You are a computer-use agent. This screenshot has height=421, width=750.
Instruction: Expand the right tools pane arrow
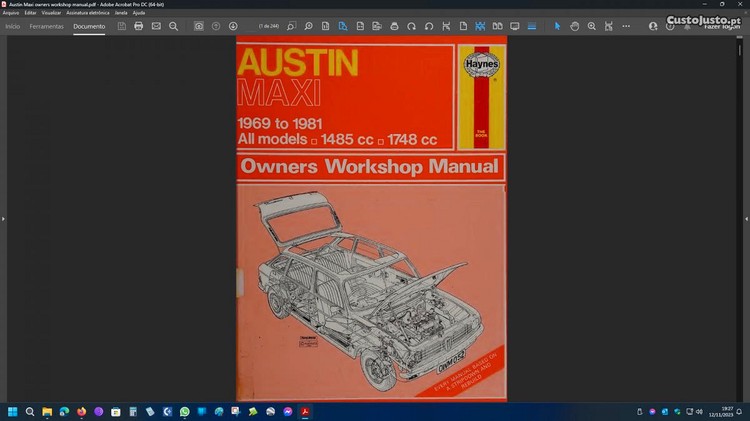click(x=746, y=218)
